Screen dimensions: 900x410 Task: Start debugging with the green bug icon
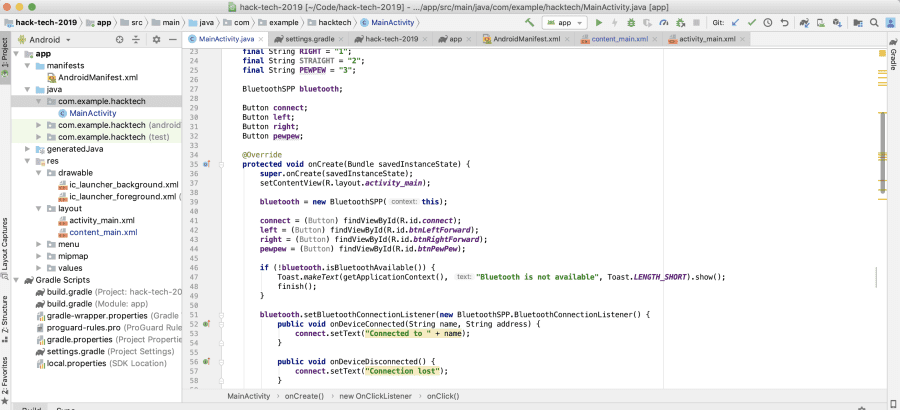click(x=631, y=23)
